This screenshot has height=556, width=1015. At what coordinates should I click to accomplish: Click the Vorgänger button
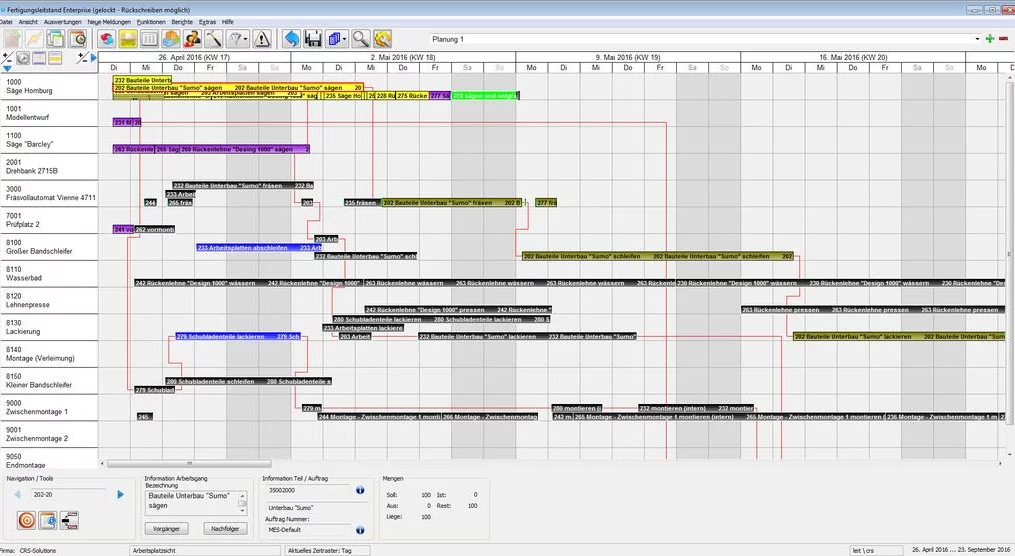pyautogui.click(x=166, y=528)
